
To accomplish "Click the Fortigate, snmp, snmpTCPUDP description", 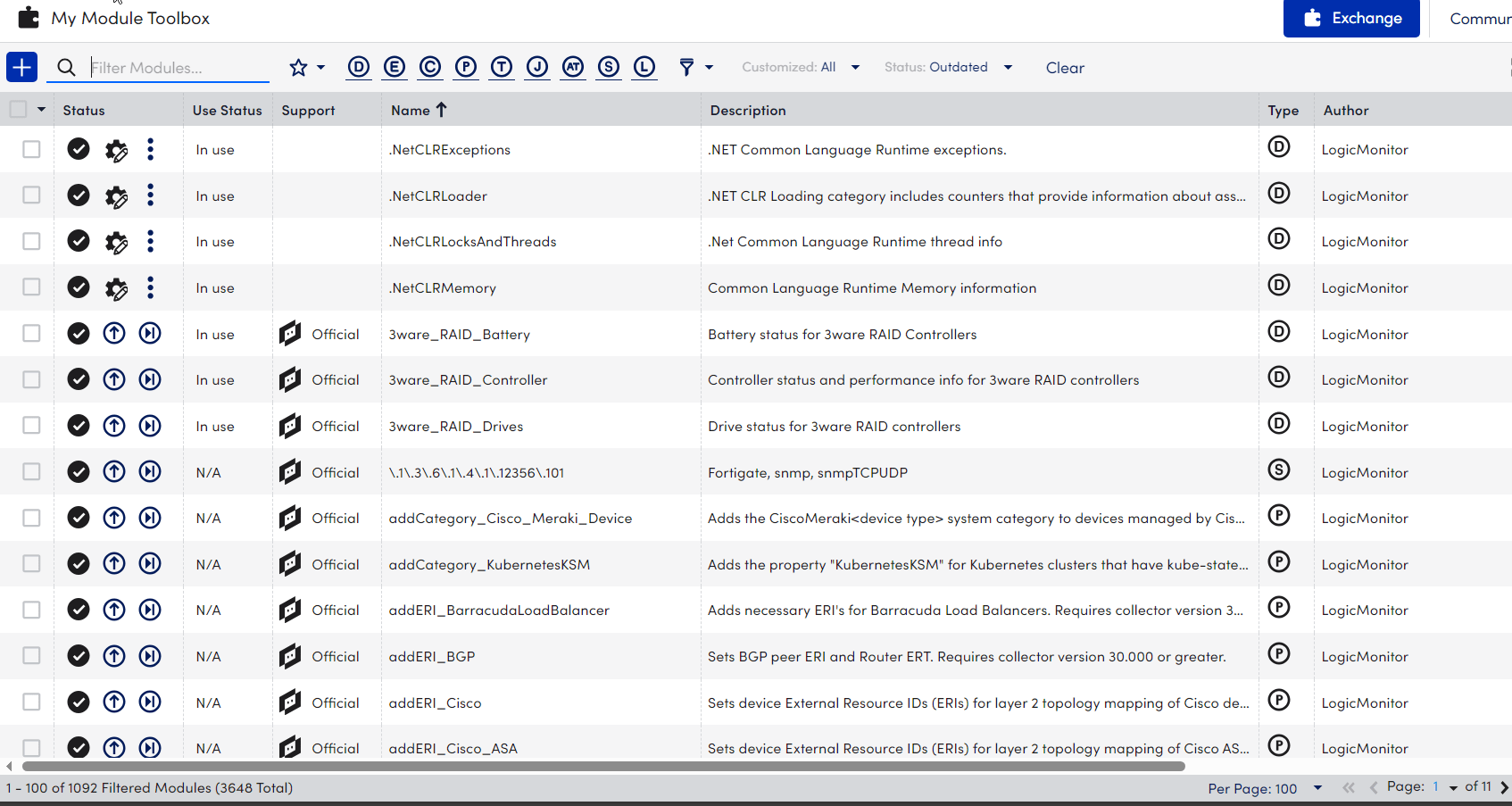I will point(808,472).
